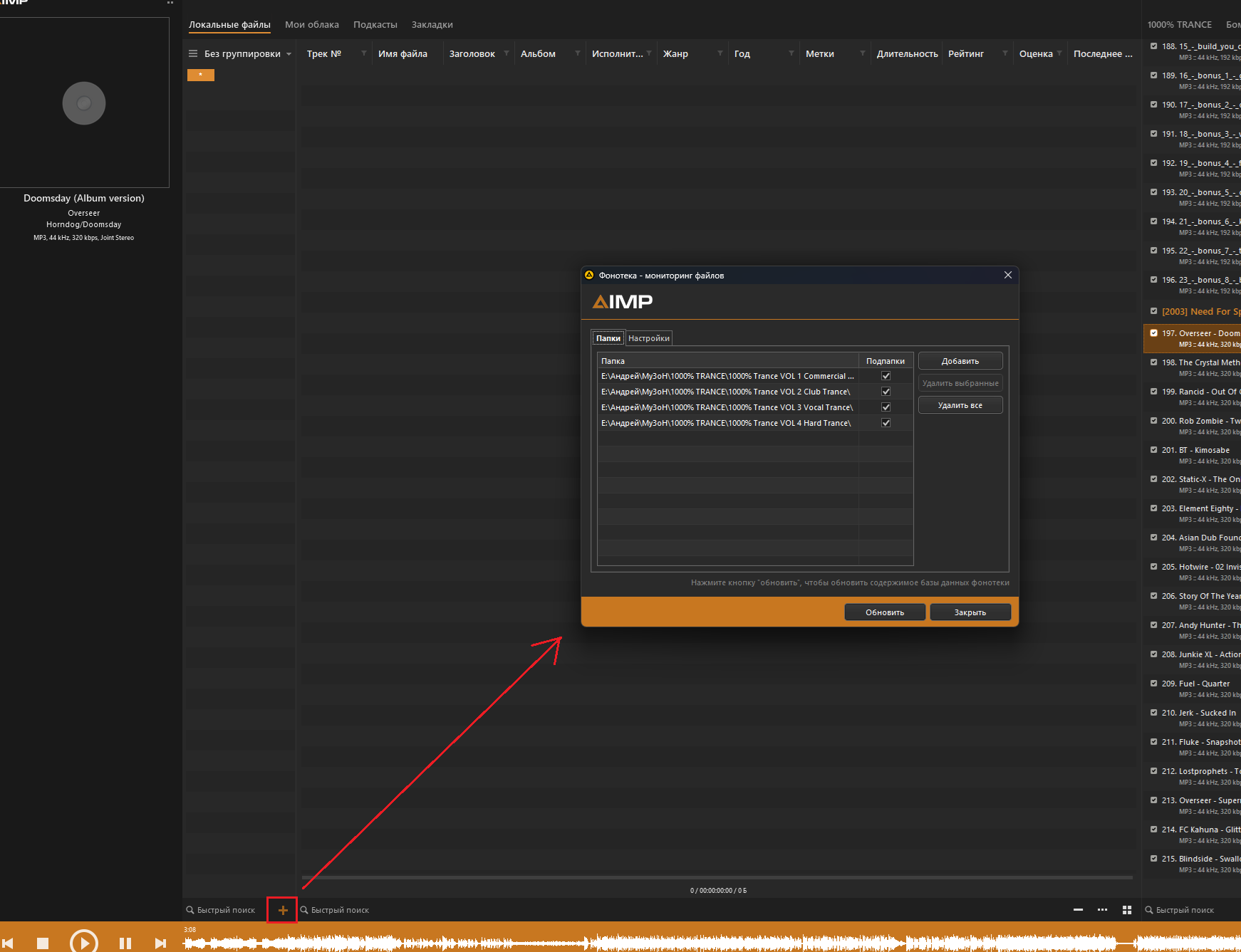1241x952 pixels.
Task: Click the Обновить button
Action: 884,612
